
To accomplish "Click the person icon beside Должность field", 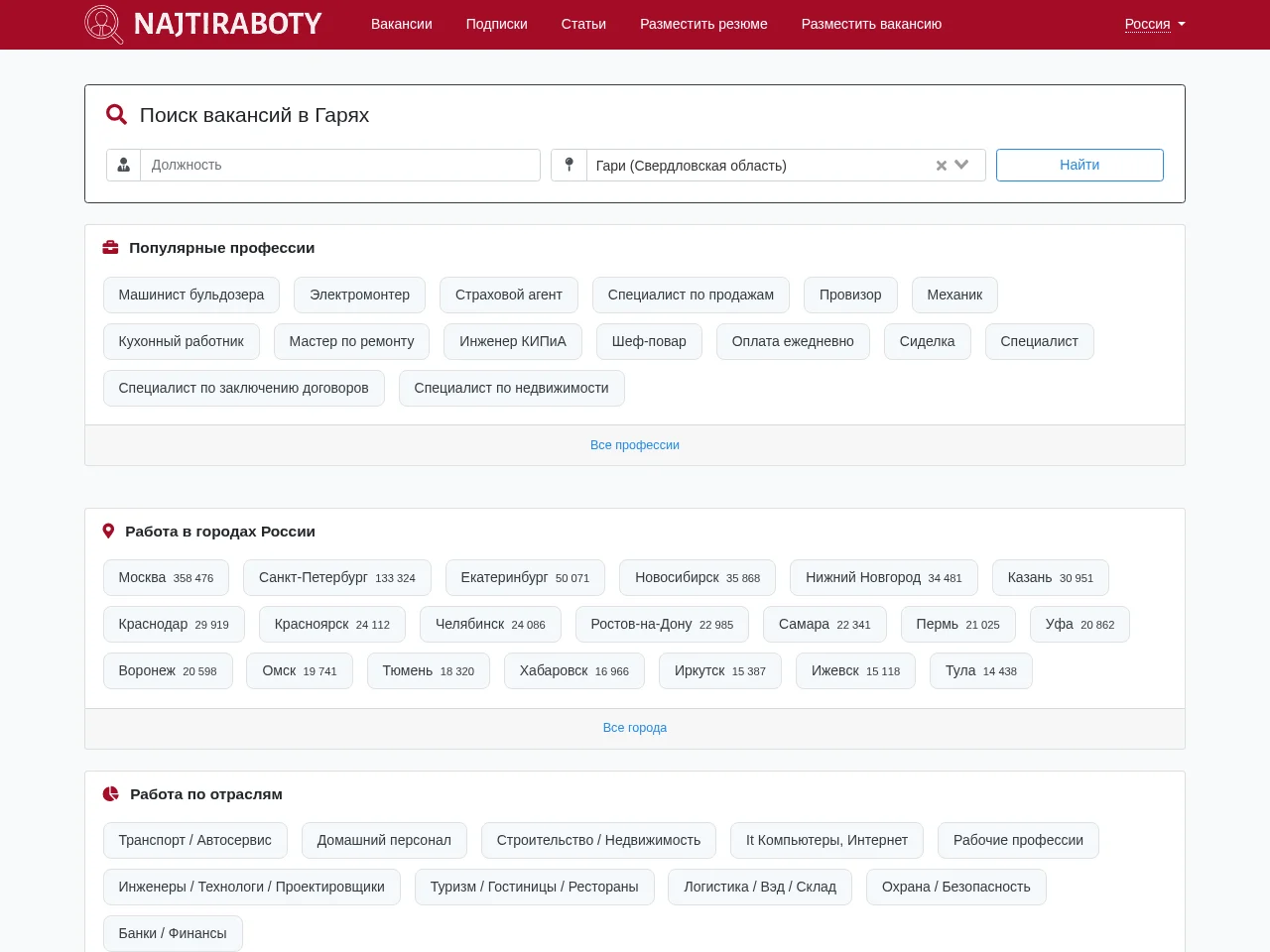I will 124,166.
